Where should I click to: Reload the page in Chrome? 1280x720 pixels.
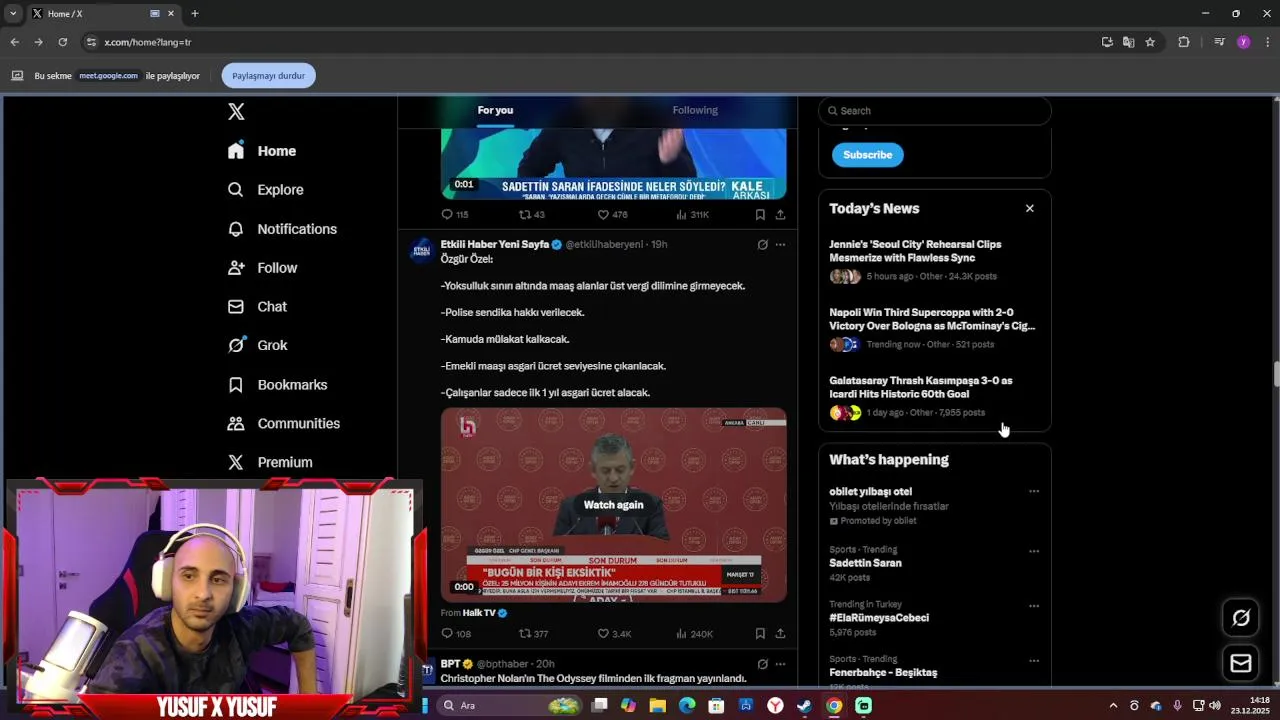click(62, 42)
